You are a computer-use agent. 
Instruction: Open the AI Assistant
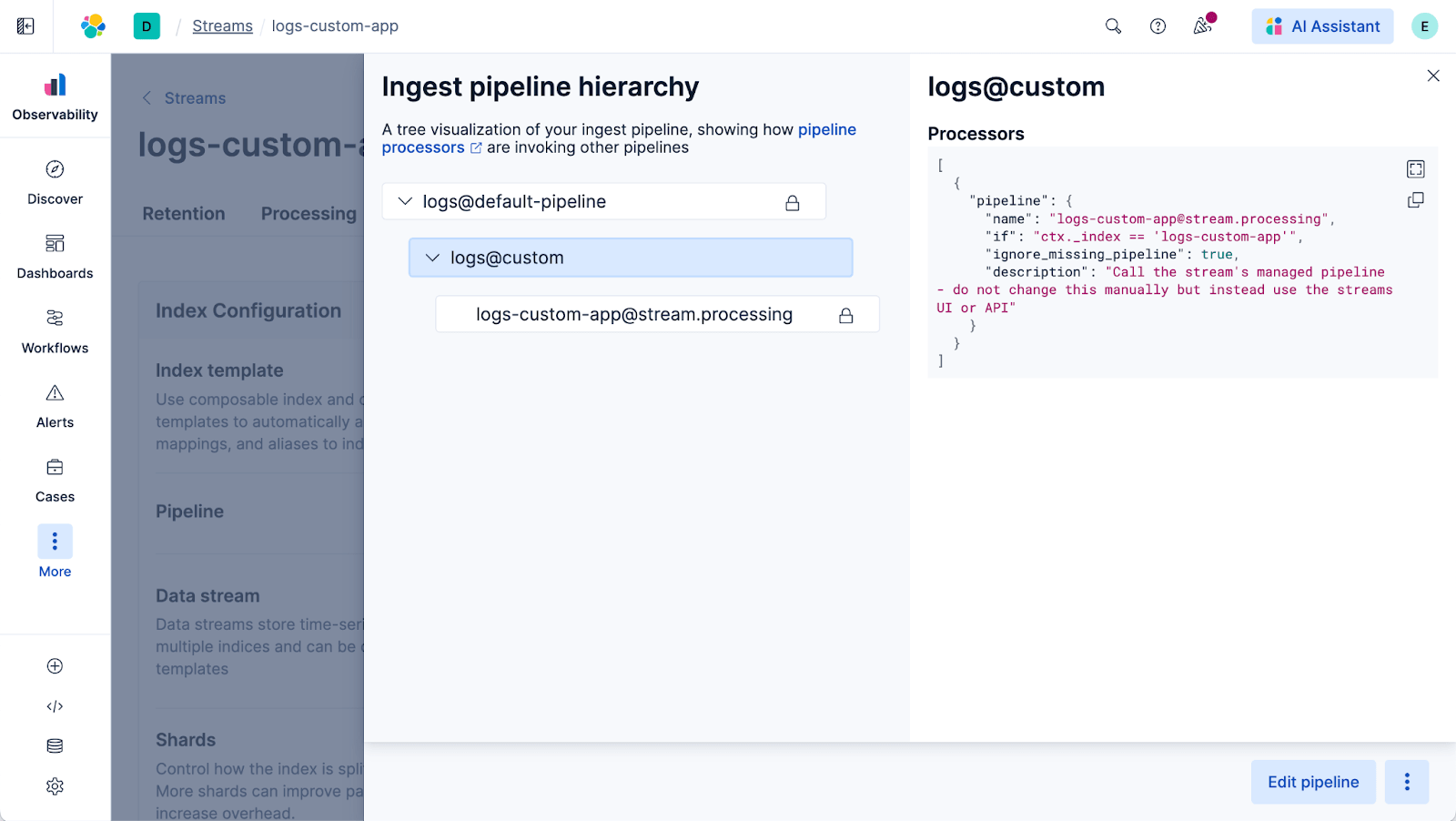pos(1322,26)
